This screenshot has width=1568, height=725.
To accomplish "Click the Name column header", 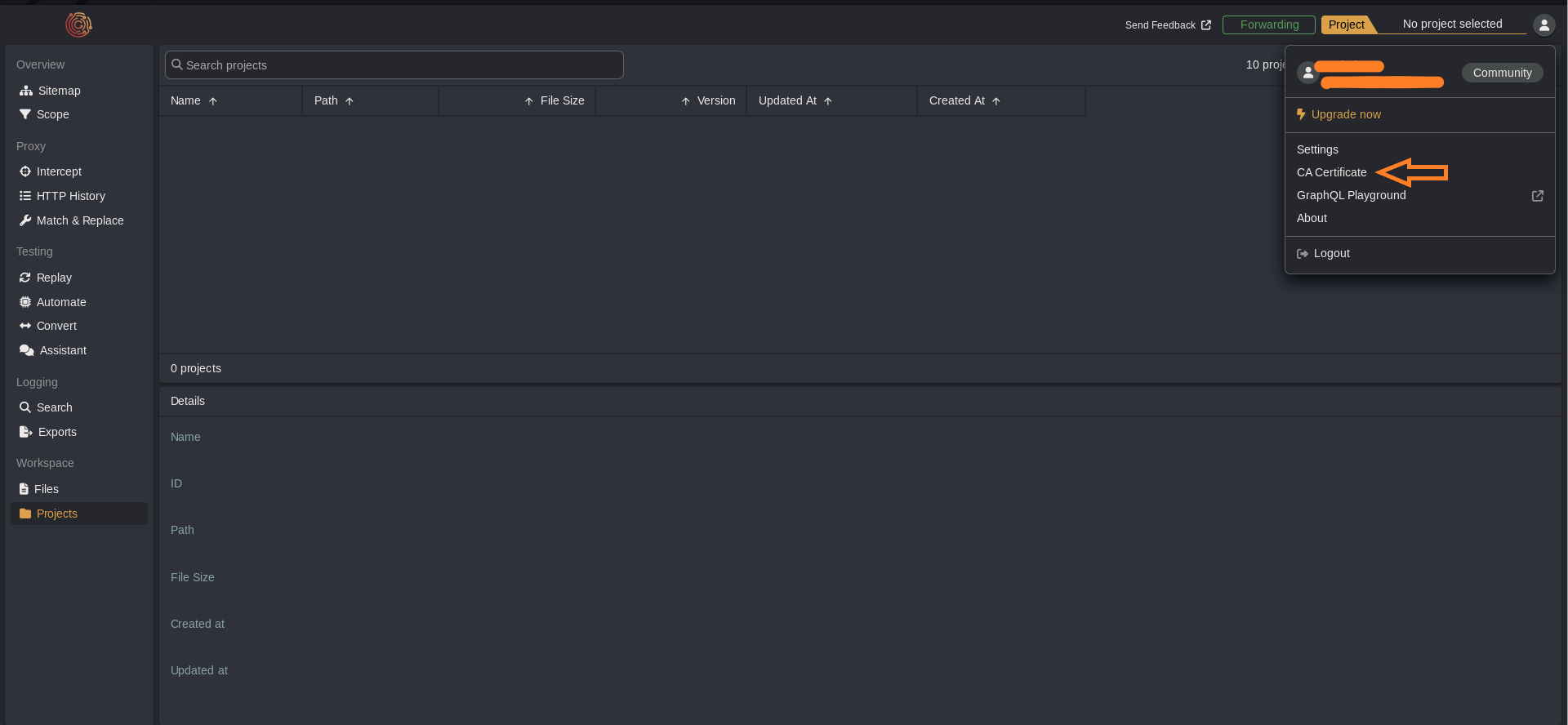I will click(231, 101).
